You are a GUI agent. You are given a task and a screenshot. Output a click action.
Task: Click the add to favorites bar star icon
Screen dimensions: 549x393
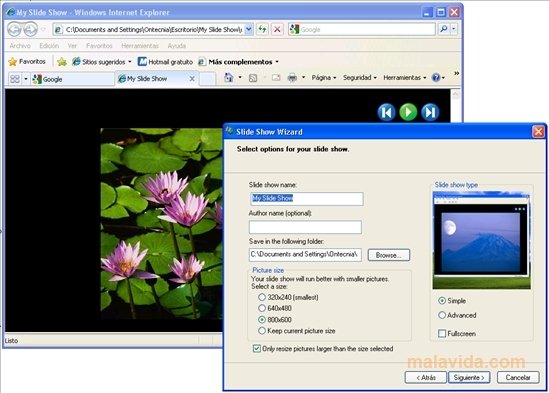[62, 62]
